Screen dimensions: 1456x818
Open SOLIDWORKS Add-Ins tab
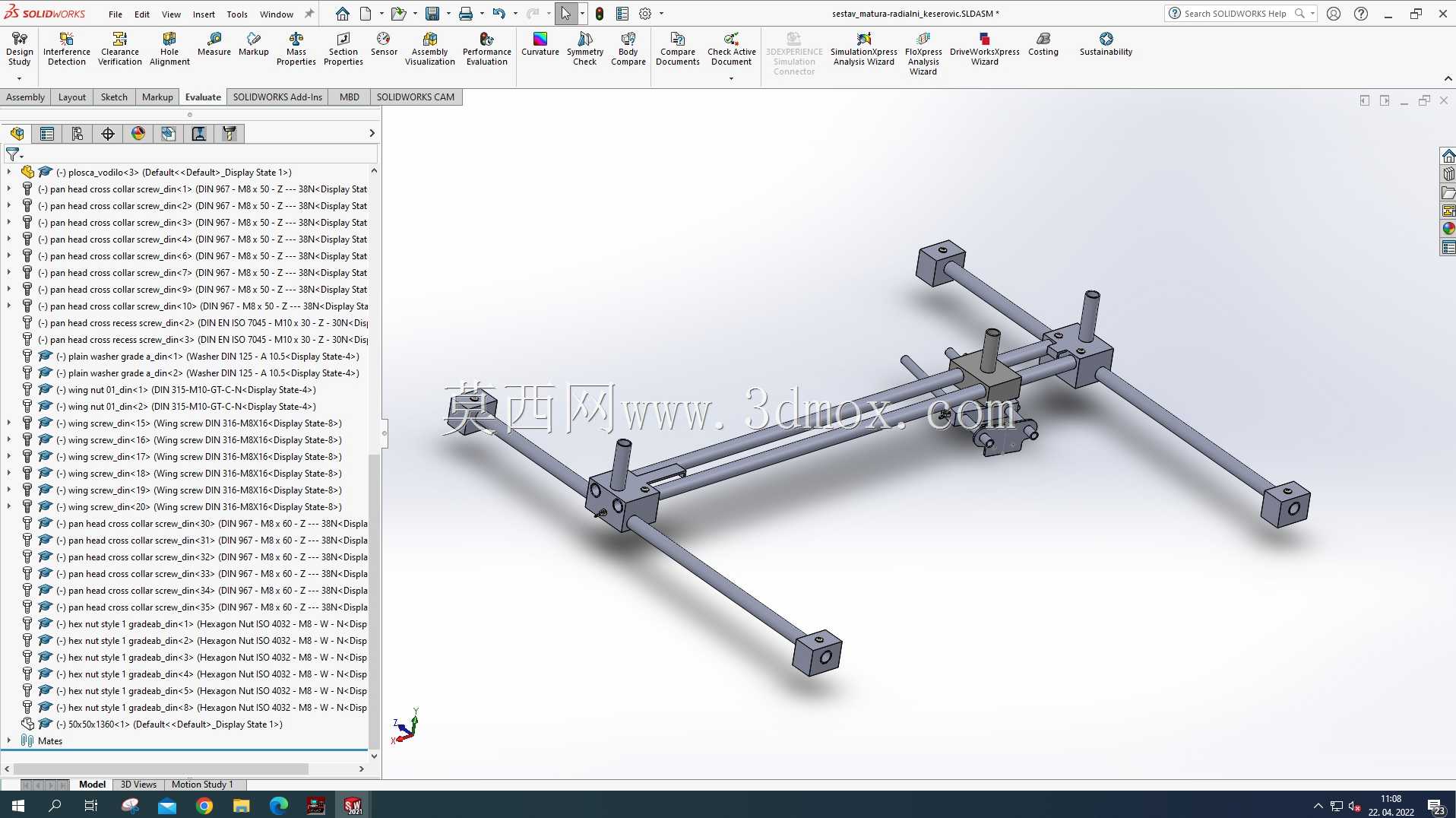pyautogui.click(x=277, y=97)
